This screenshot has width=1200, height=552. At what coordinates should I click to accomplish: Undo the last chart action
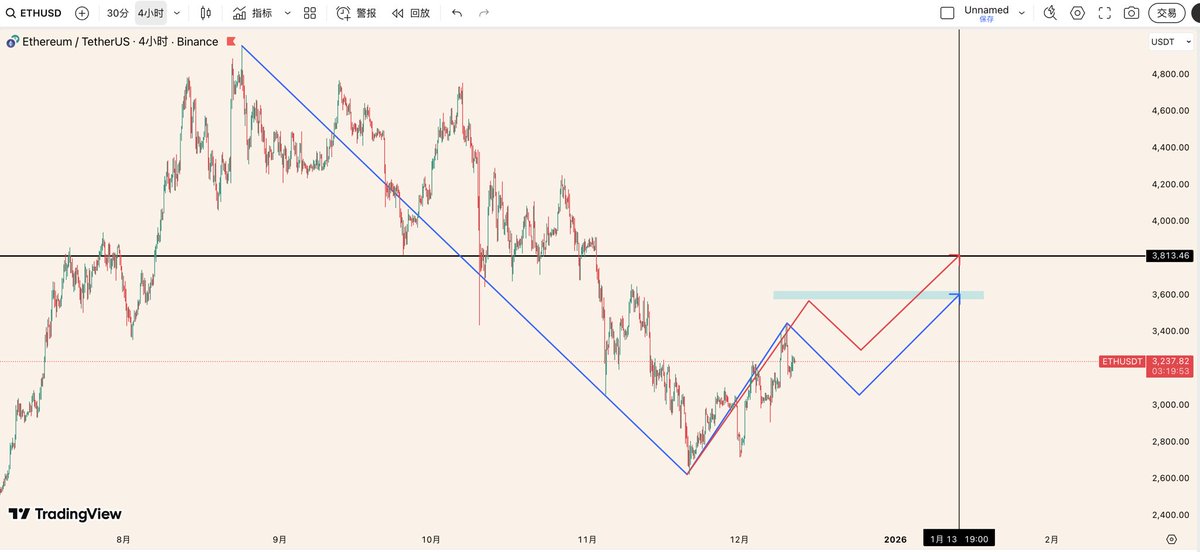[x=457, y=13]
